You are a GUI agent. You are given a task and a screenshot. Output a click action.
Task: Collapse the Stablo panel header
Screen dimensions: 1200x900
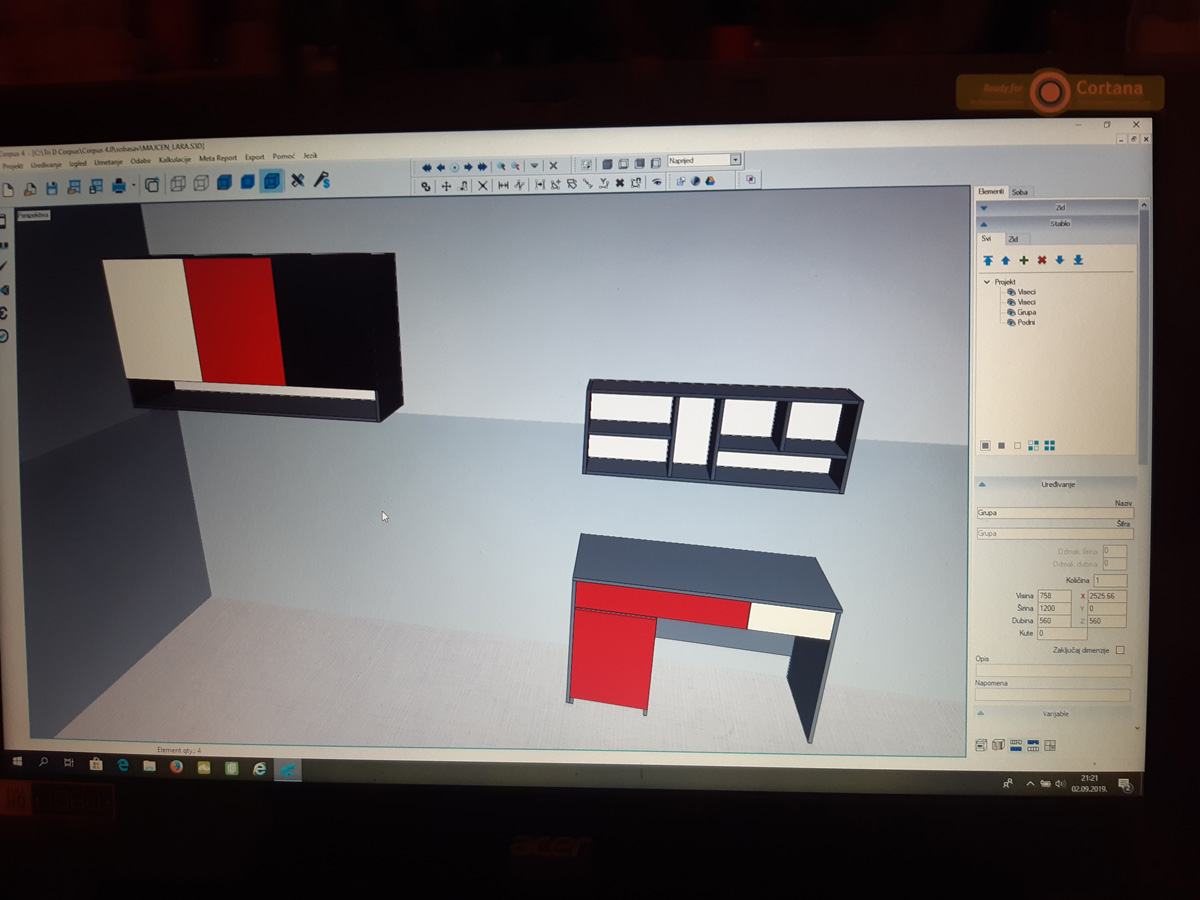[x=1057, y=224]
